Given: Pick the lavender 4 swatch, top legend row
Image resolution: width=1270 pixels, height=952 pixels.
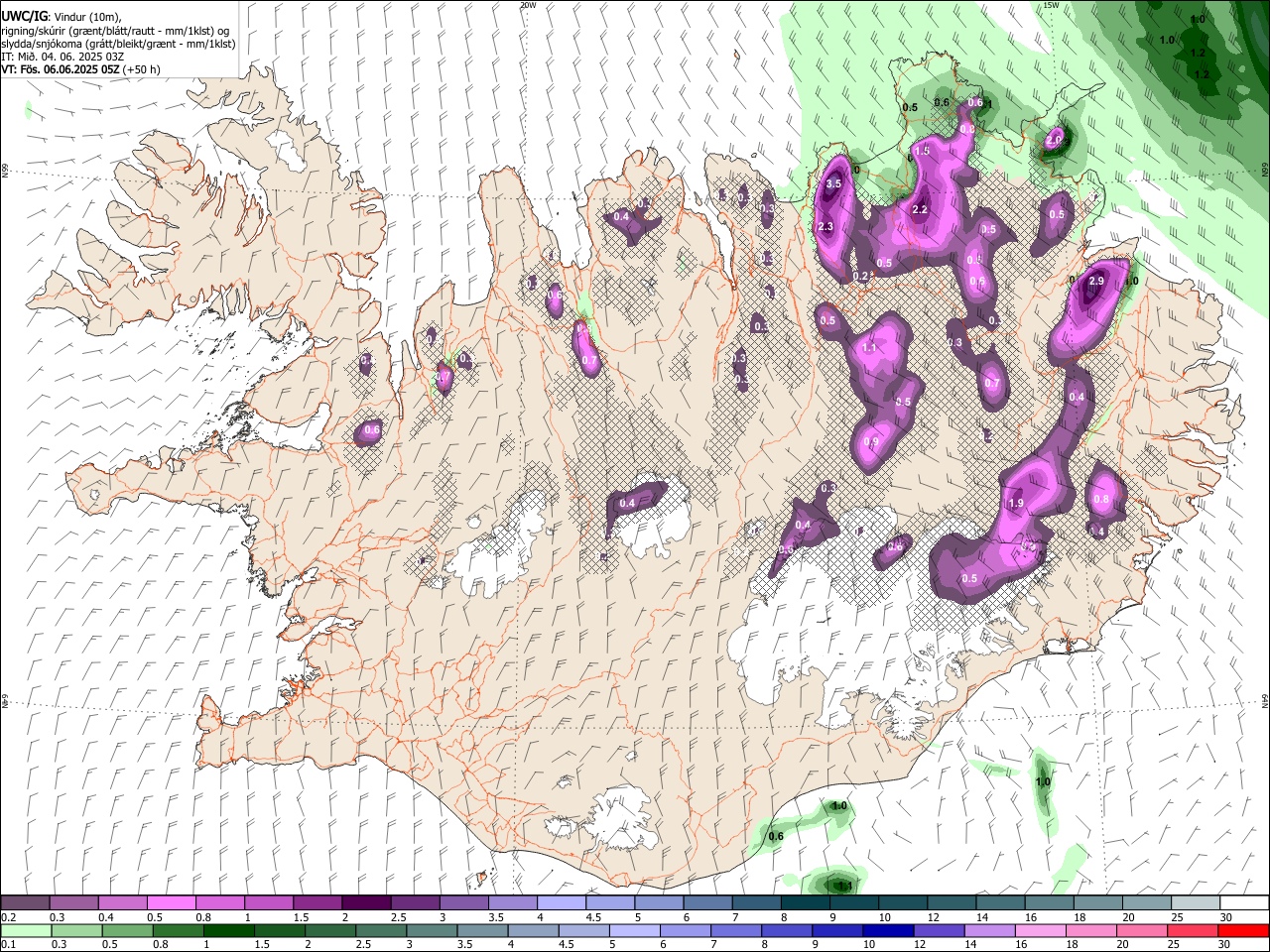Looking at the screenshot, I should [x=560, y=903].
